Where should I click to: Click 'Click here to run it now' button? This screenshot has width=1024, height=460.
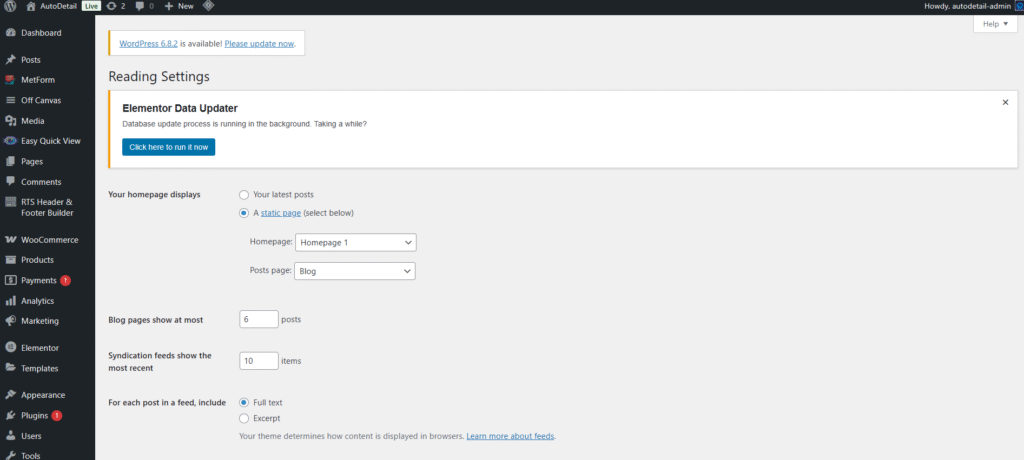(x=168, y=147)
